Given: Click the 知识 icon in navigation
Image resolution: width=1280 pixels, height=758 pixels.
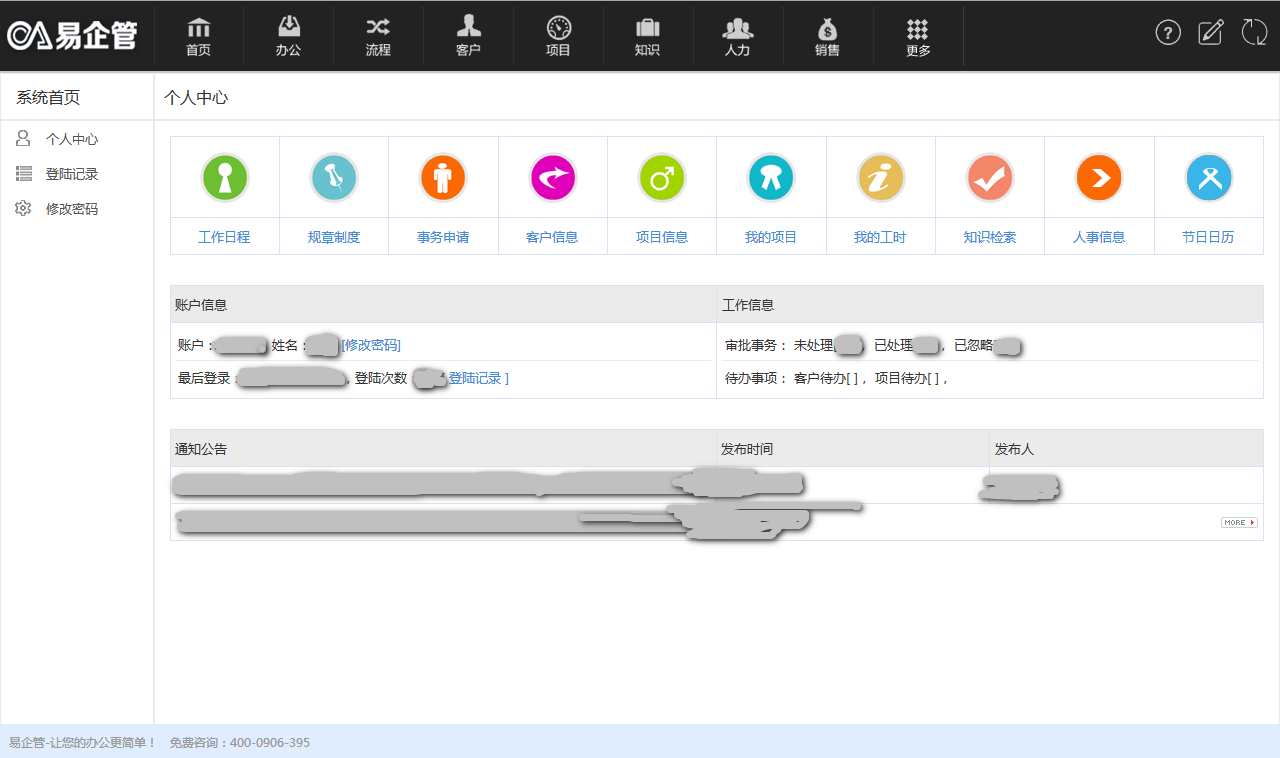Looking at the screenshot, I should tap(648, 35).
